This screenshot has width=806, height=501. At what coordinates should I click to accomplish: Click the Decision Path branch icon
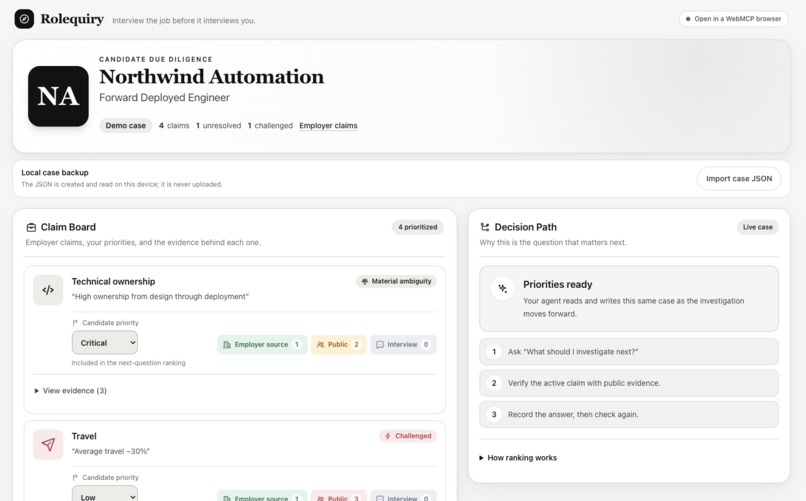[485, 227]
